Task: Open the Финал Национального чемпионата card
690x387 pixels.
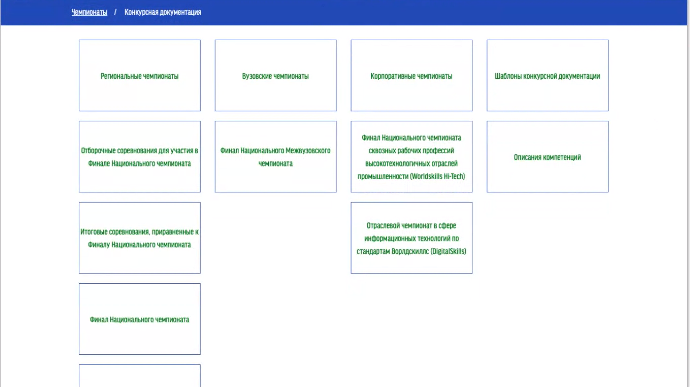Action: 140,319
